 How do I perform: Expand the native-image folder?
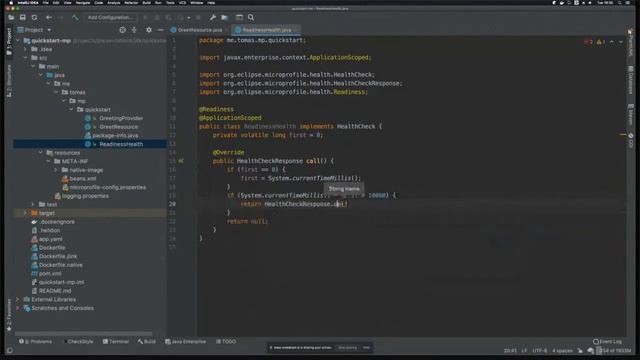pyautogui.click(x=56, y=170)
